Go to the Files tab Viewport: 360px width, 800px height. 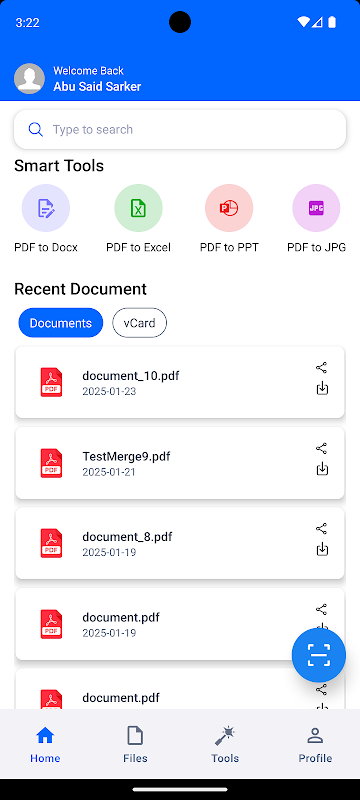(135, 745)
